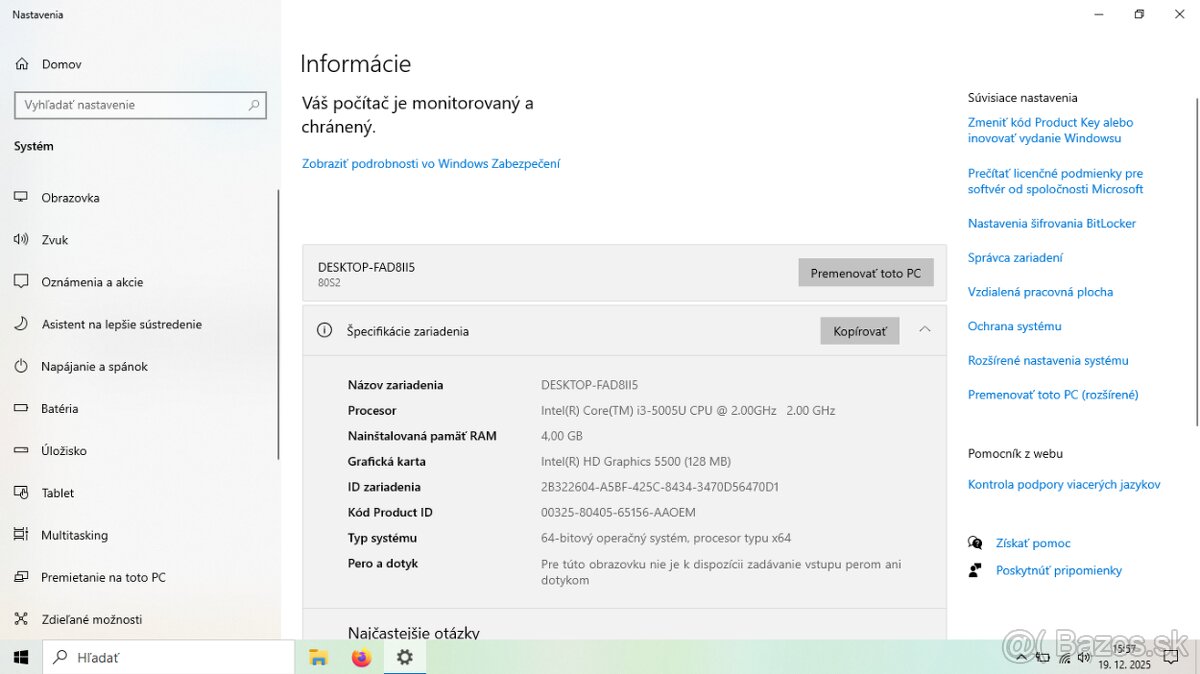
Task: Collapse the Špecifikácie zariadenia section
Action: pyautogui.click(x=925, y=330)
